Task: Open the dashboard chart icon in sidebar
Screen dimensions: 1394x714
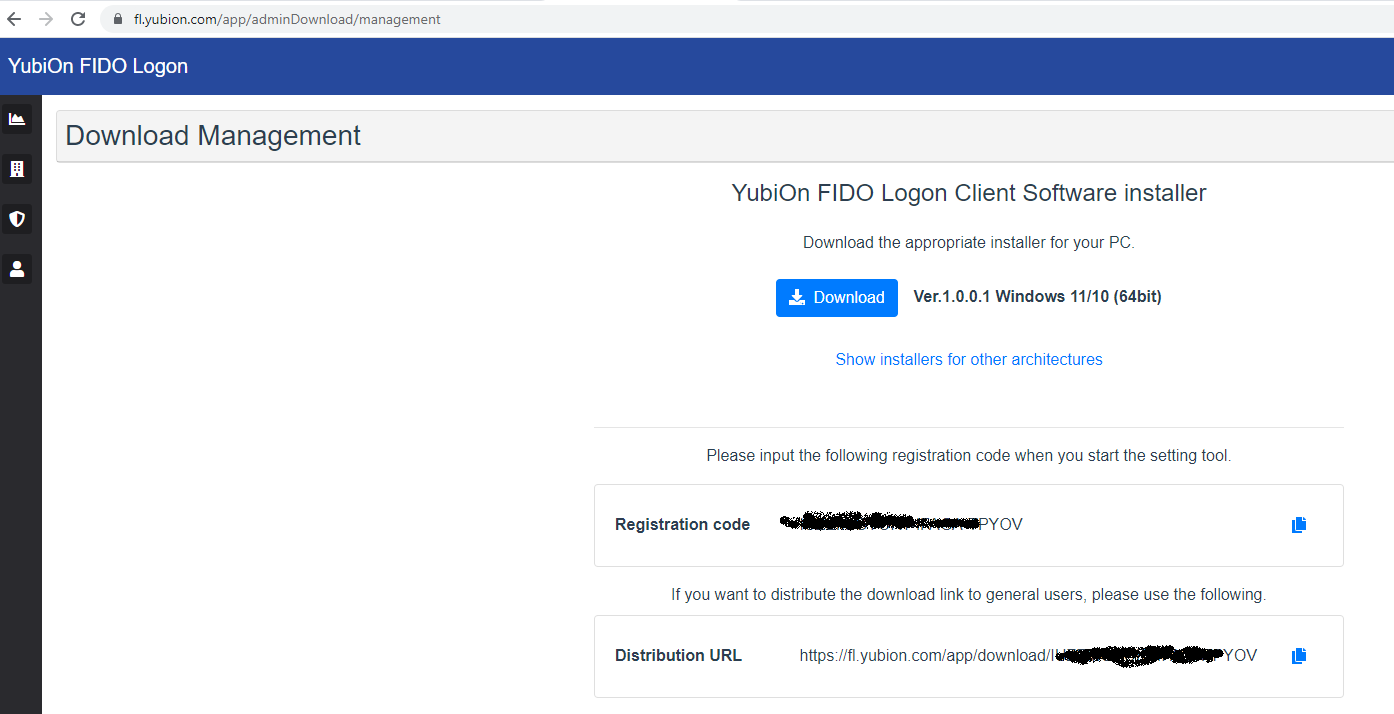Action: (17, 119)
